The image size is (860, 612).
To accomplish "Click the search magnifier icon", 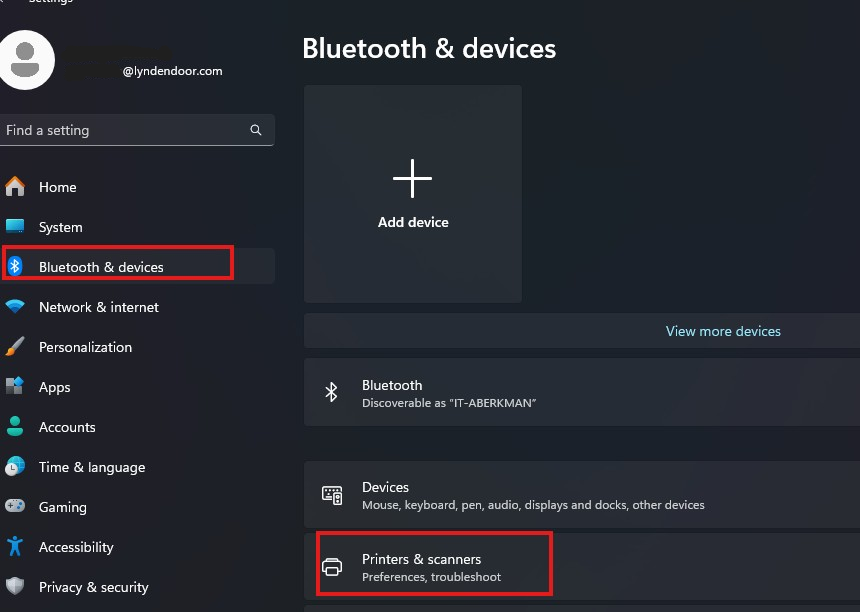I will pos(256,130).
